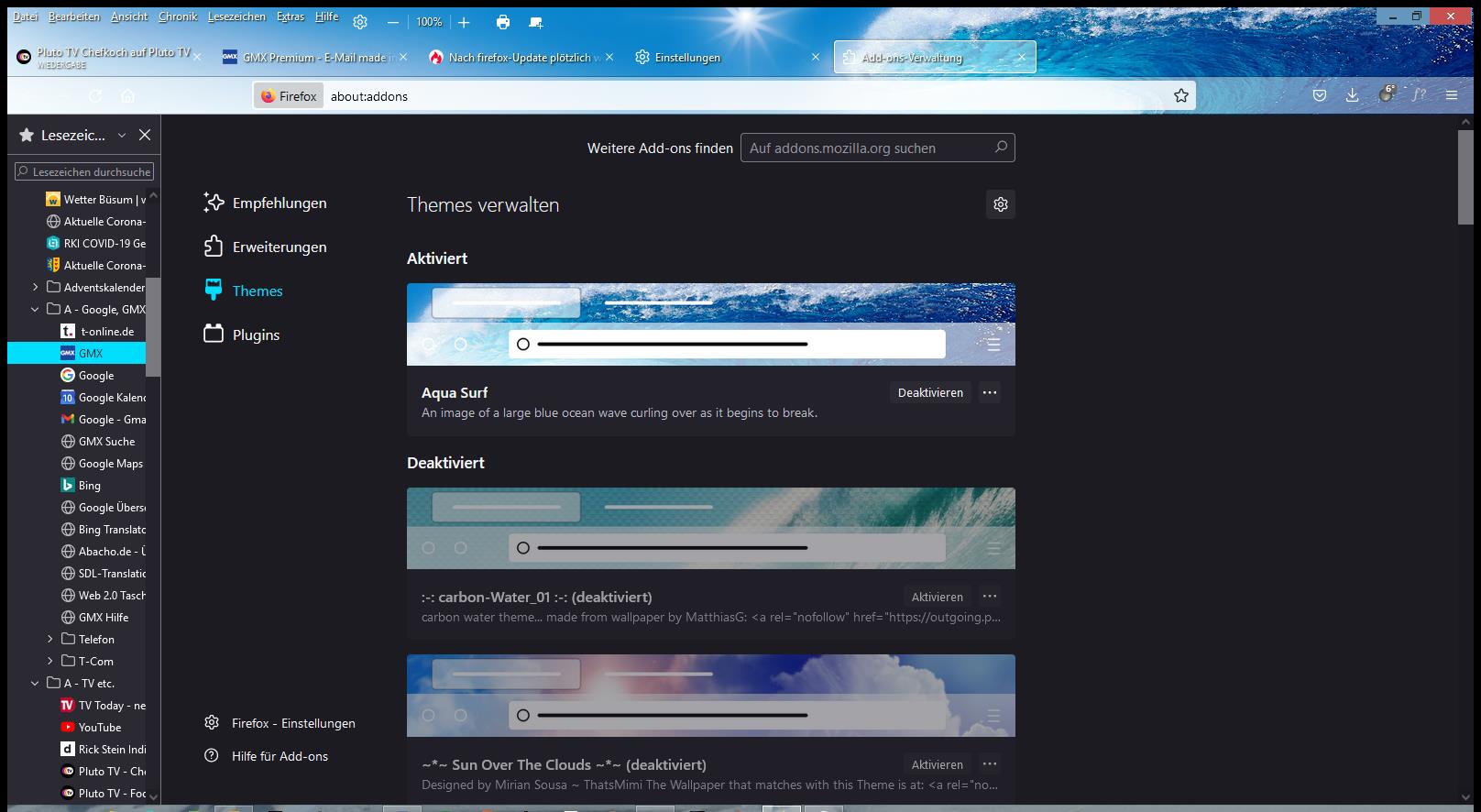Switch to the Pluto TV Chefkoch tab
1481x812 pixels.
point(110,57)
